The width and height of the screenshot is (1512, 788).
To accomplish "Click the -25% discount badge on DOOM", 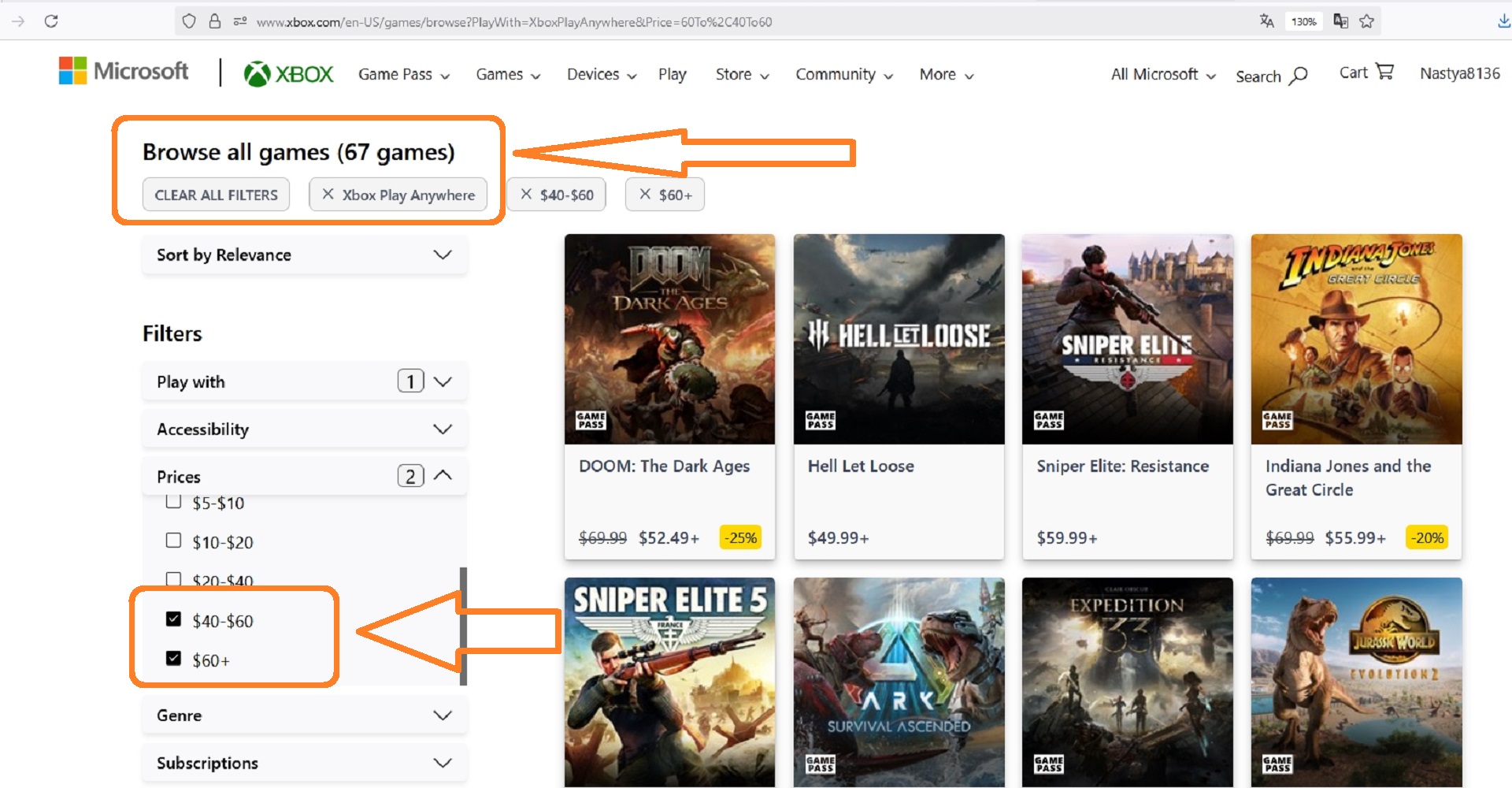I will (740, 537).
